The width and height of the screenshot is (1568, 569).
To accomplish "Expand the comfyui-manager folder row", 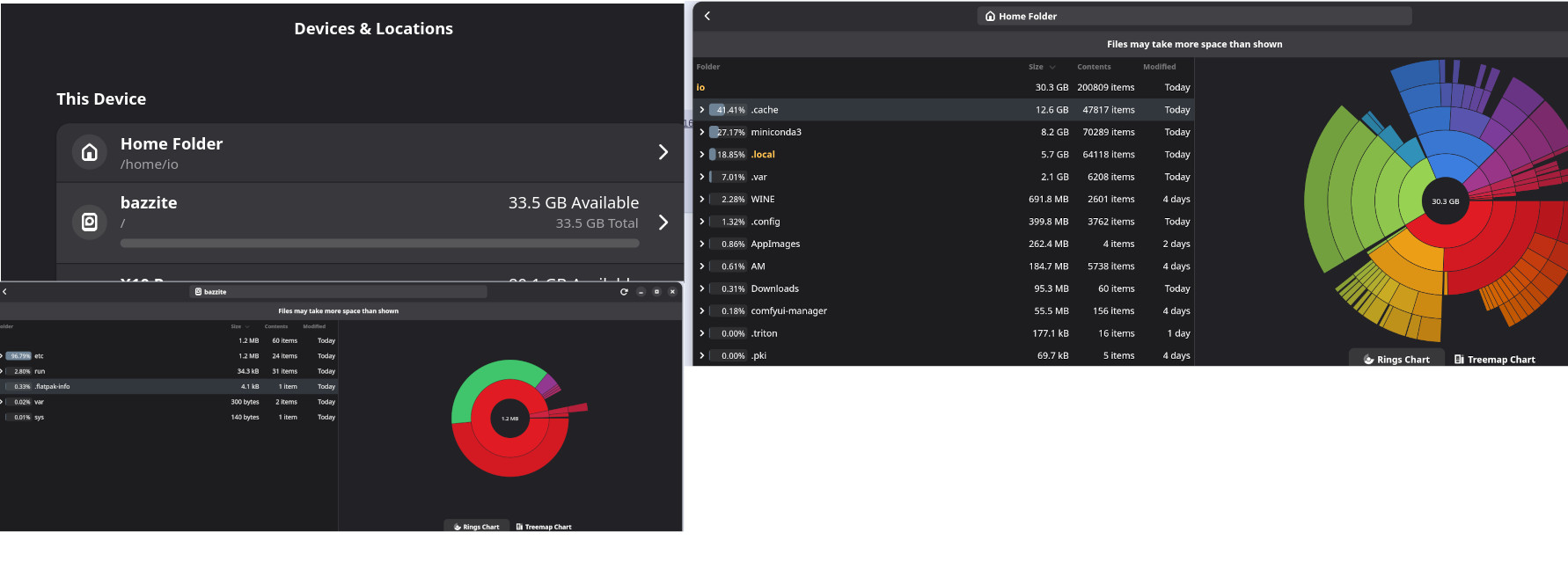I will click(701, 311).
